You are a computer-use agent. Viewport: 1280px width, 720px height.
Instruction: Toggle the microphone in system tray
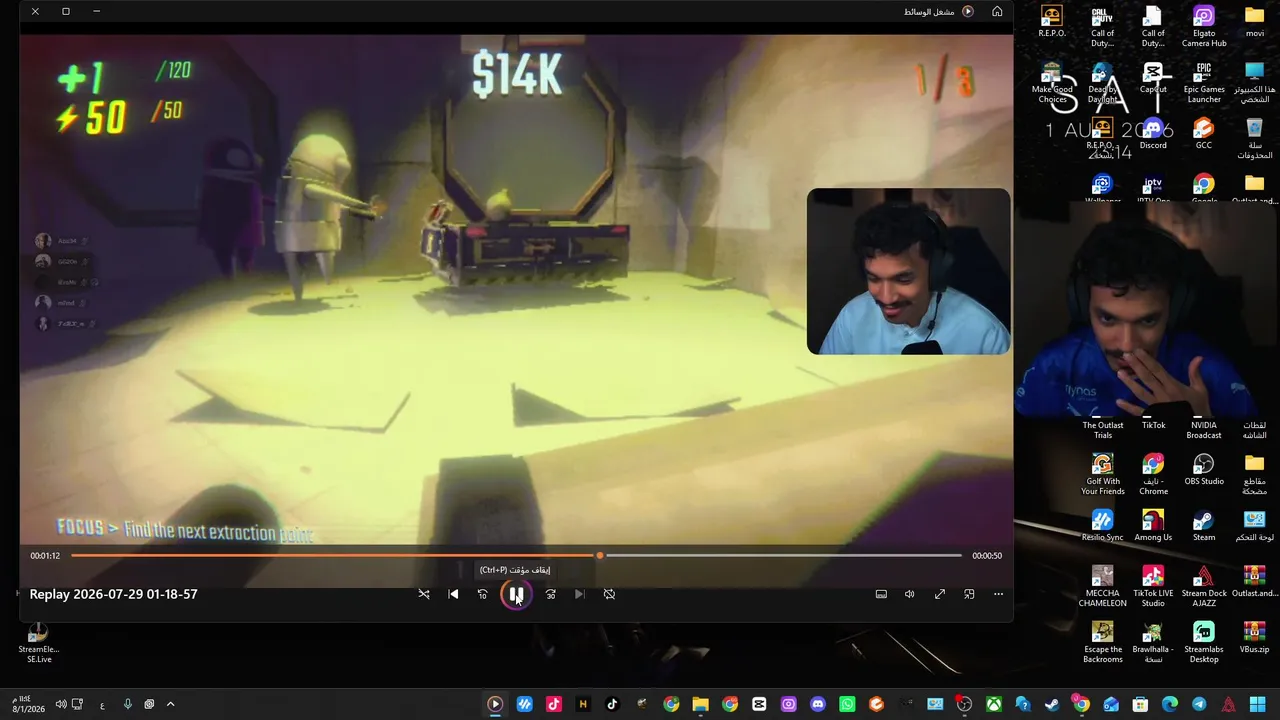pyautogui.click(x=127, y=704)
